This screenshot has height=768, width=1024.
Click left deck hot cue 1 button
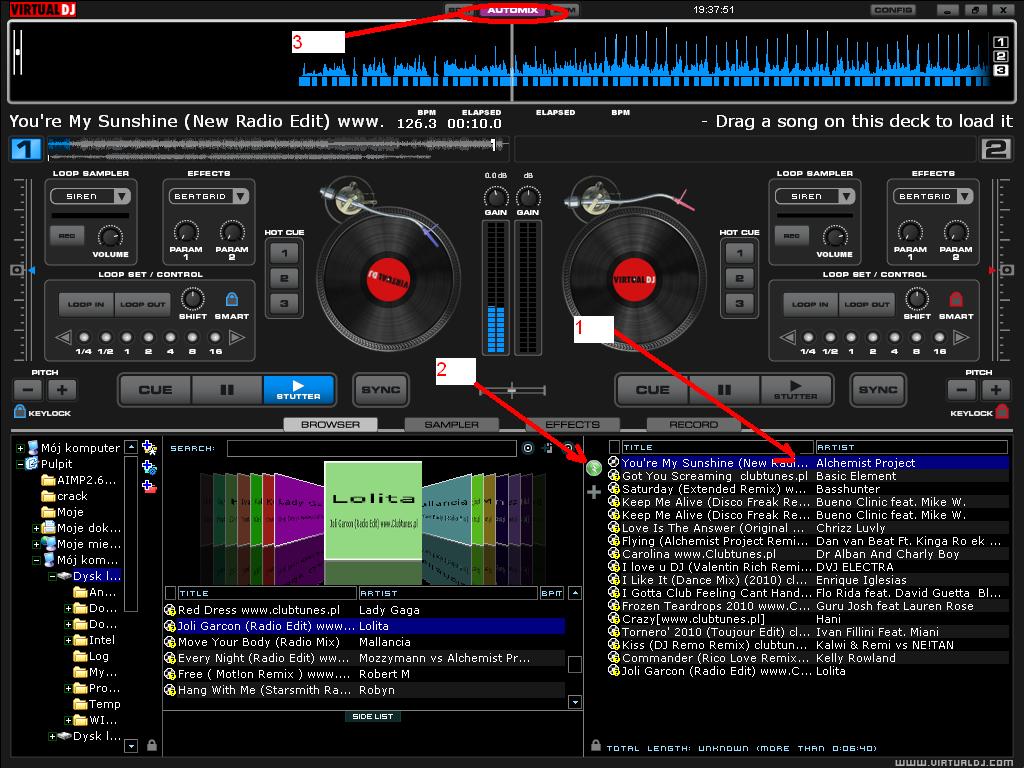tap(284, 253)
